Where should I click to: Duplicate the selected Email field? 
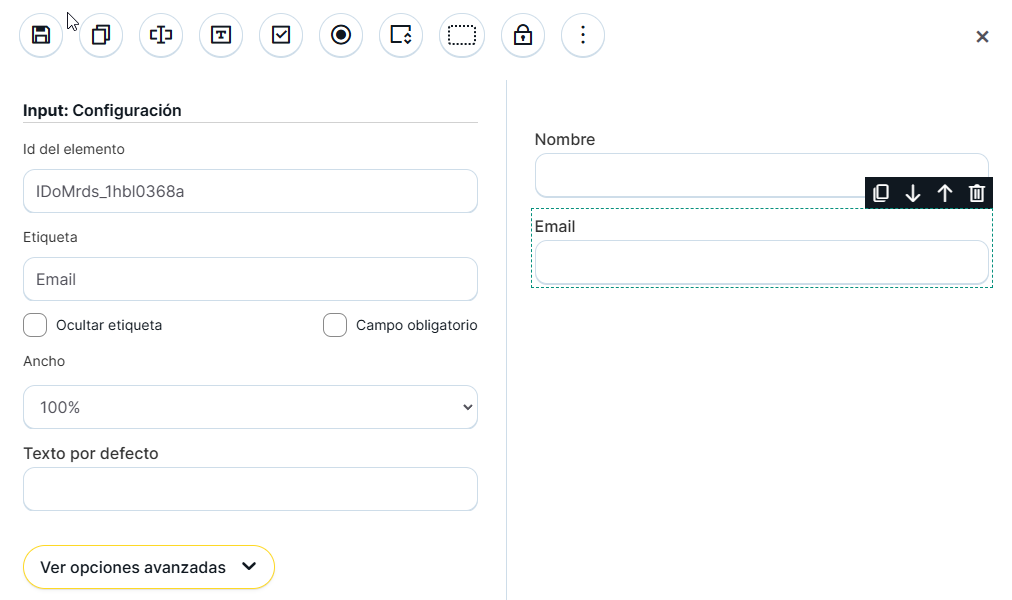pyautogui.click(x=881, y=193)
